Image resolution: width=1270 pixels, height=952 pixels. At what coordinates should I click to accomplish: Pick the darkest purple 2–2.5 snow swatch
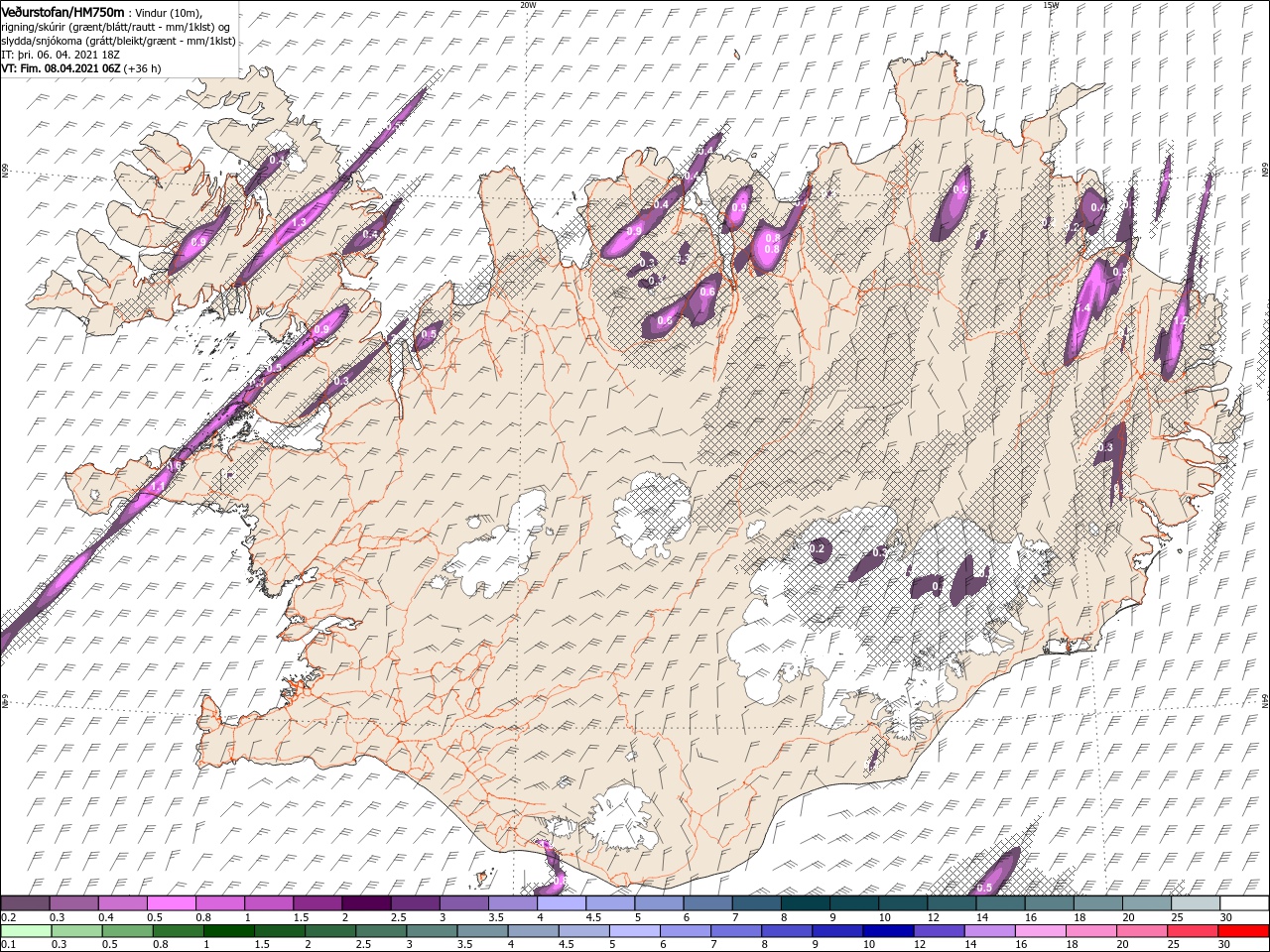click(x=367, y=903)
